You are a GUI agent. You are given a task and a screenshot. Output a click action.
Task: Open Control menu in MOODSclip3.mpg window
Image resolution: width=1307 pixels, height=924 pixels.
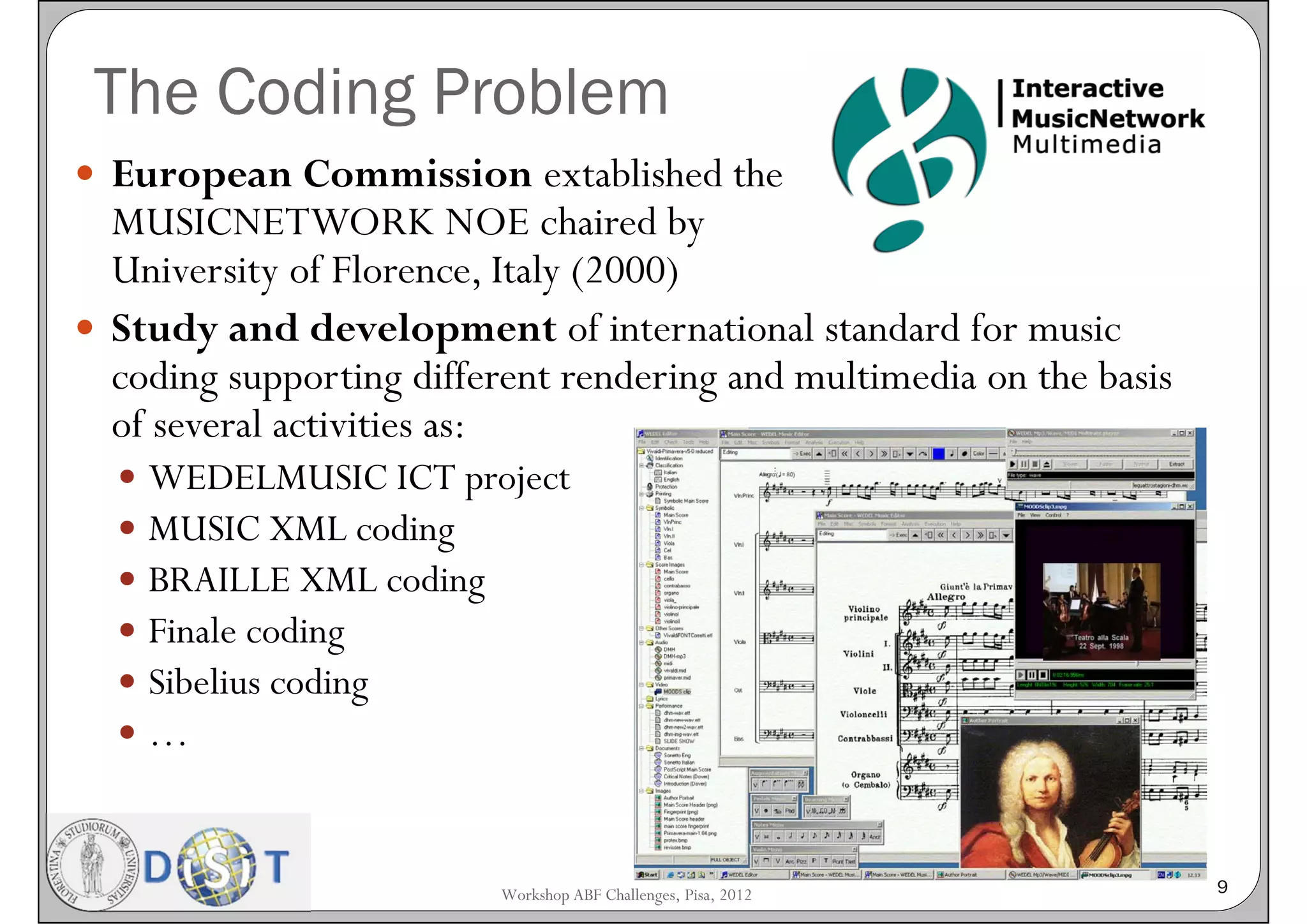click(x=1053, y=515)
